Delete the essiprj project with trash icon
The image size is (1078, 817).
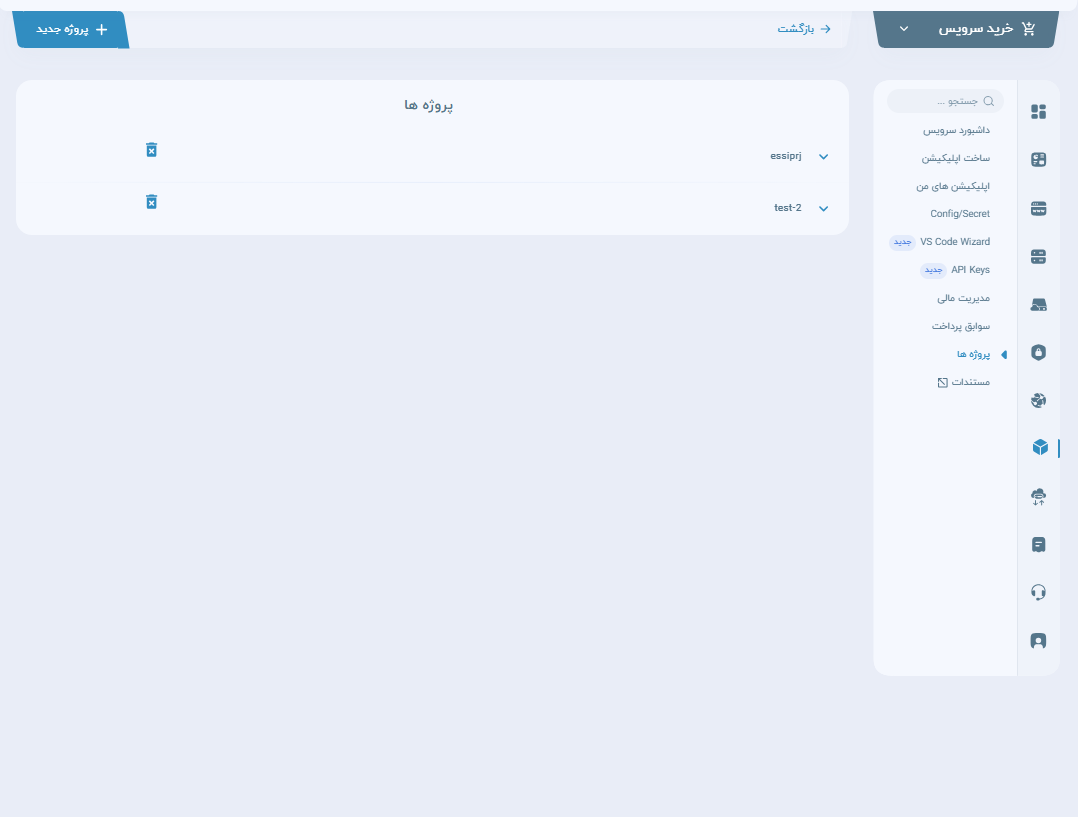coord(151,150)
